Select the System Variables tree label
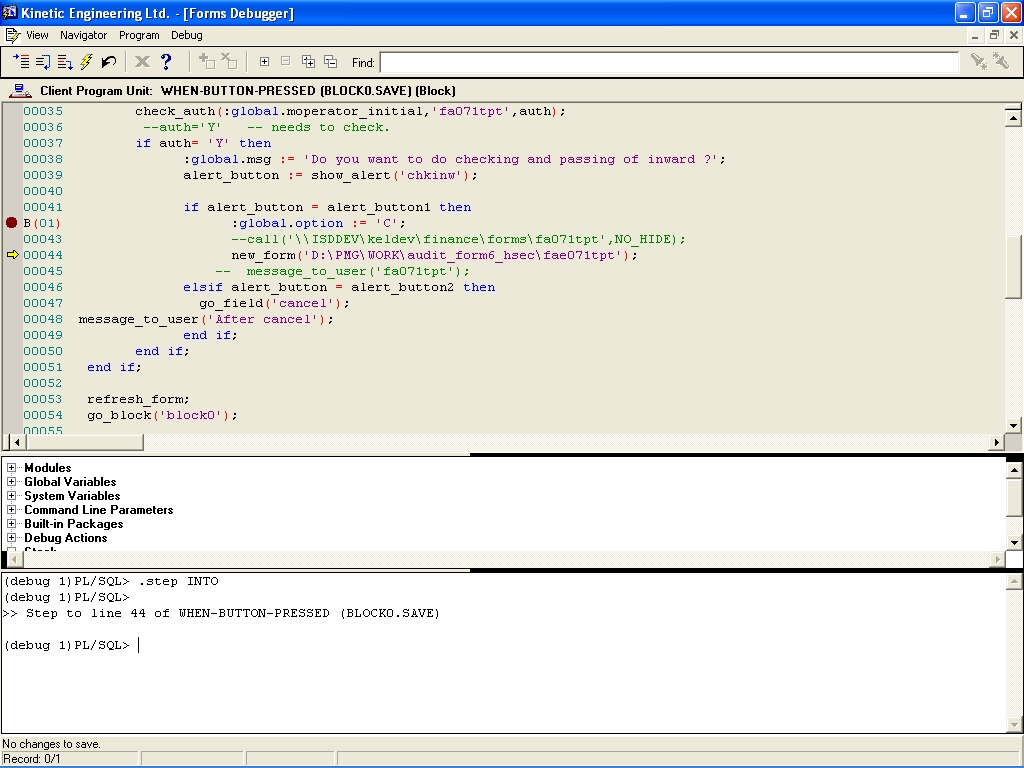 coord(72,496)
